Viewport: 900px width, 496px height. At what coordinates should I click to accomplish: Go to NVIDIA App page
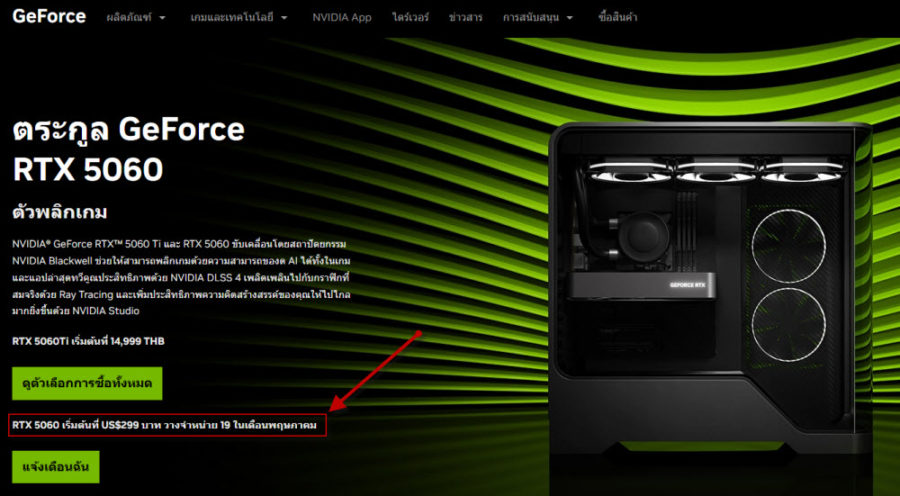pos(342,17)
